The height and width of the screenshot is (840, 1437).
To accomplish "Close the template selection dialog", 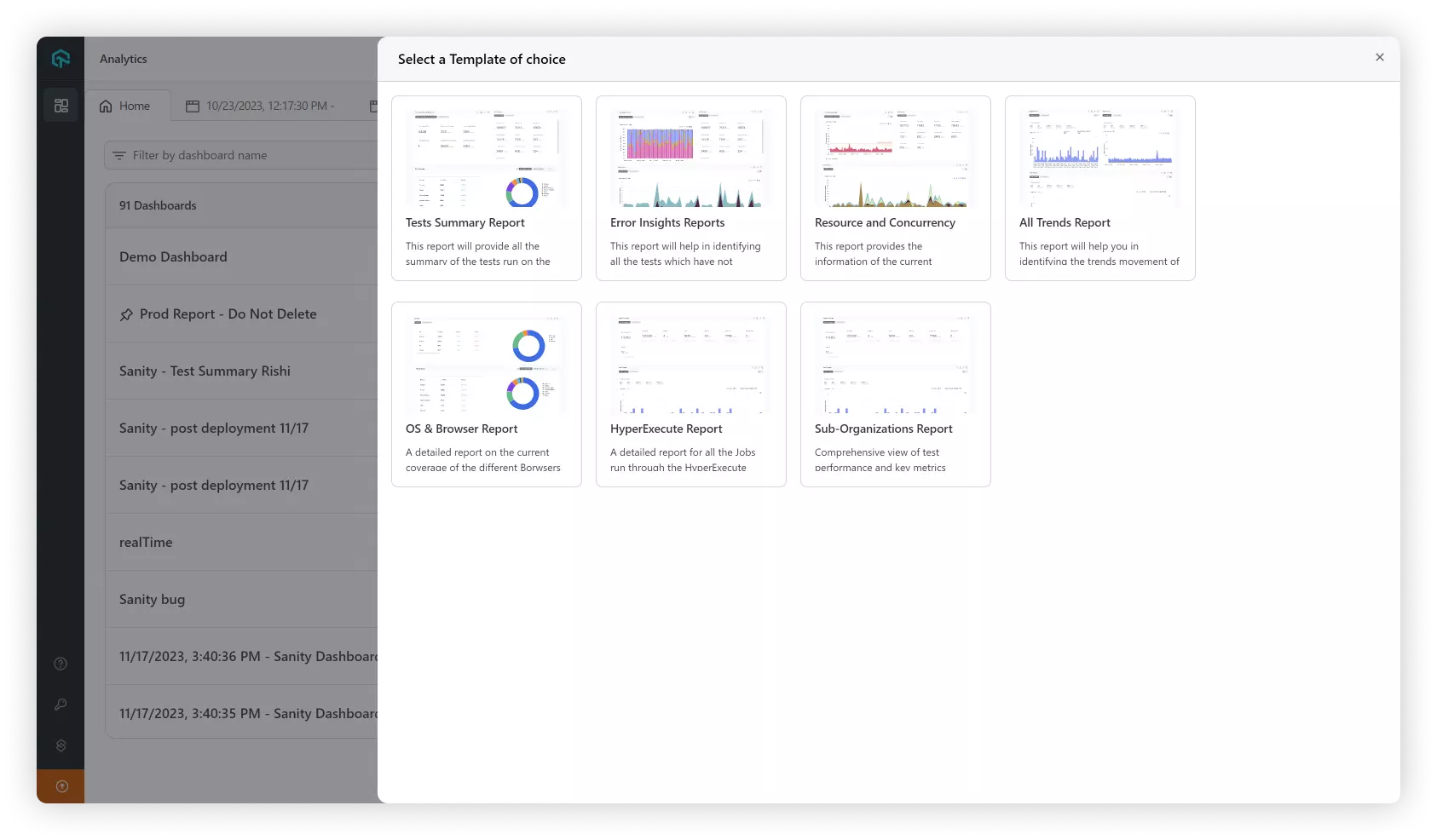I will coord(1379,57).
